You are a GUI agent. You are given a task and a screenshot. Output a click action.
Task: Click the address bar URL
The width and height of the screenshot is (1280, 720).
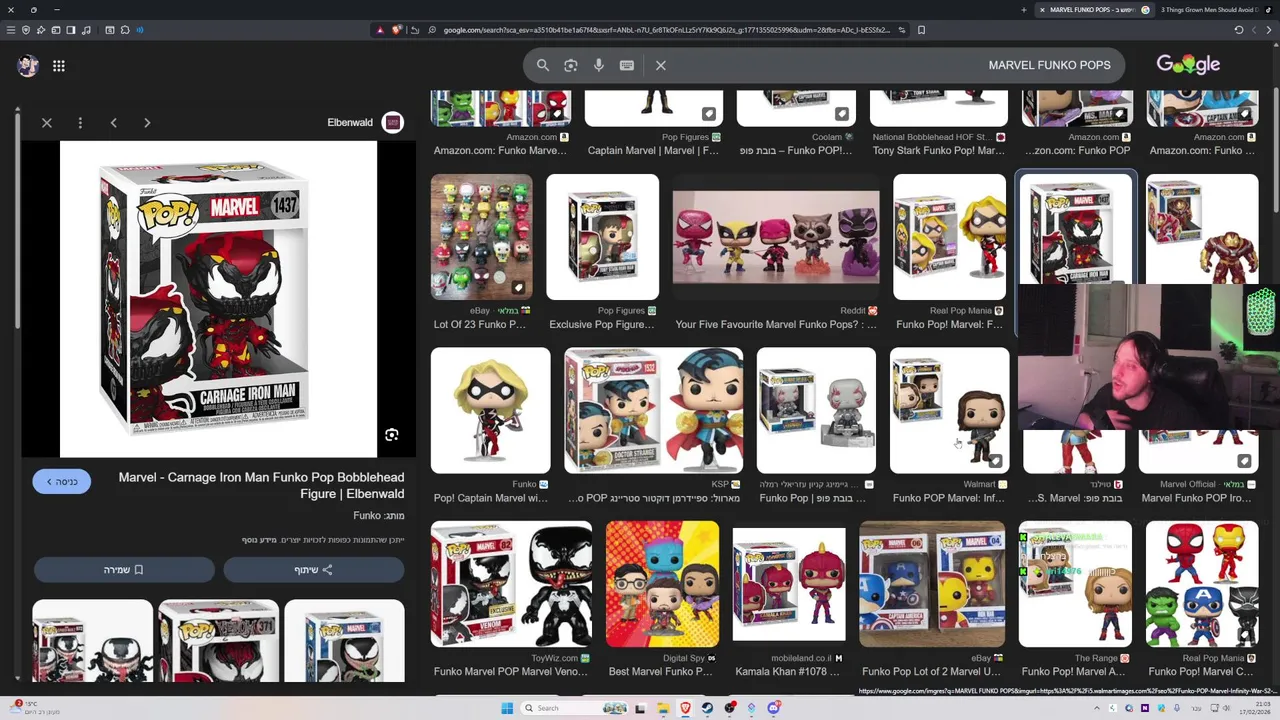(x=666, y=30)
